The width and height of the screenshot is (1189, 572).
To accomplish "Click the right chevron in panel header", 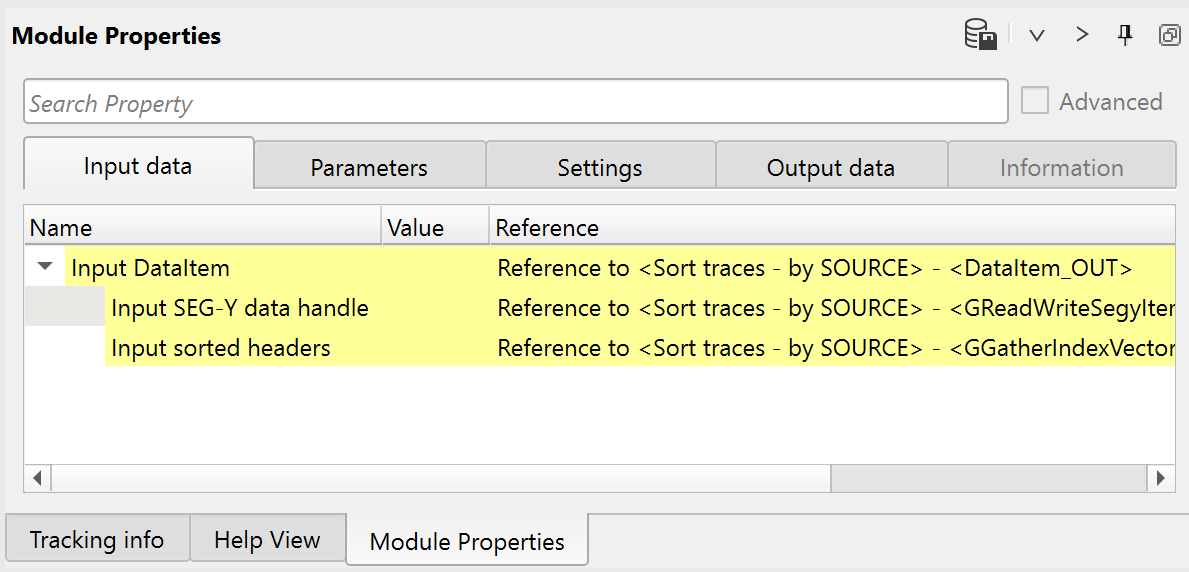I will (1082, 35).
